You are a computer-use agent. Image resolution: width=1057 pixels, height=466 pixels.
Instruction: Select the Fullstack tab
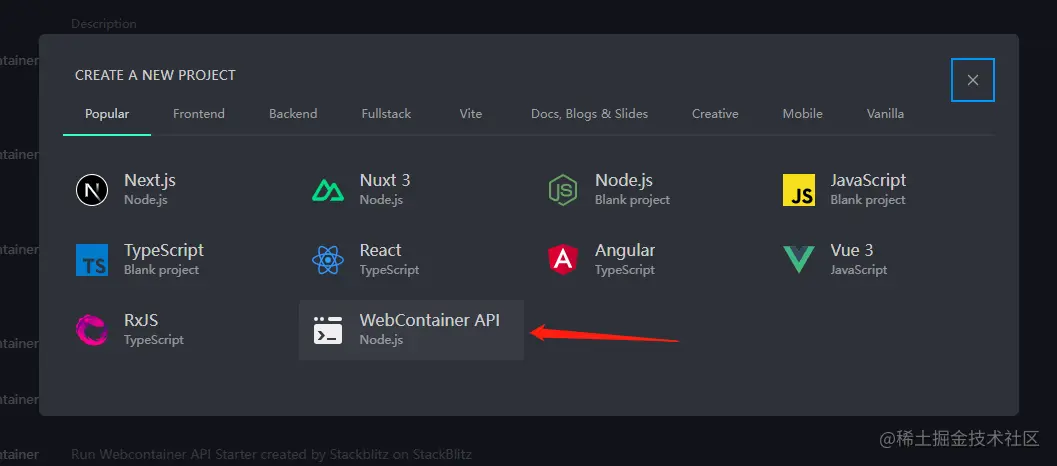coord(386,114)
